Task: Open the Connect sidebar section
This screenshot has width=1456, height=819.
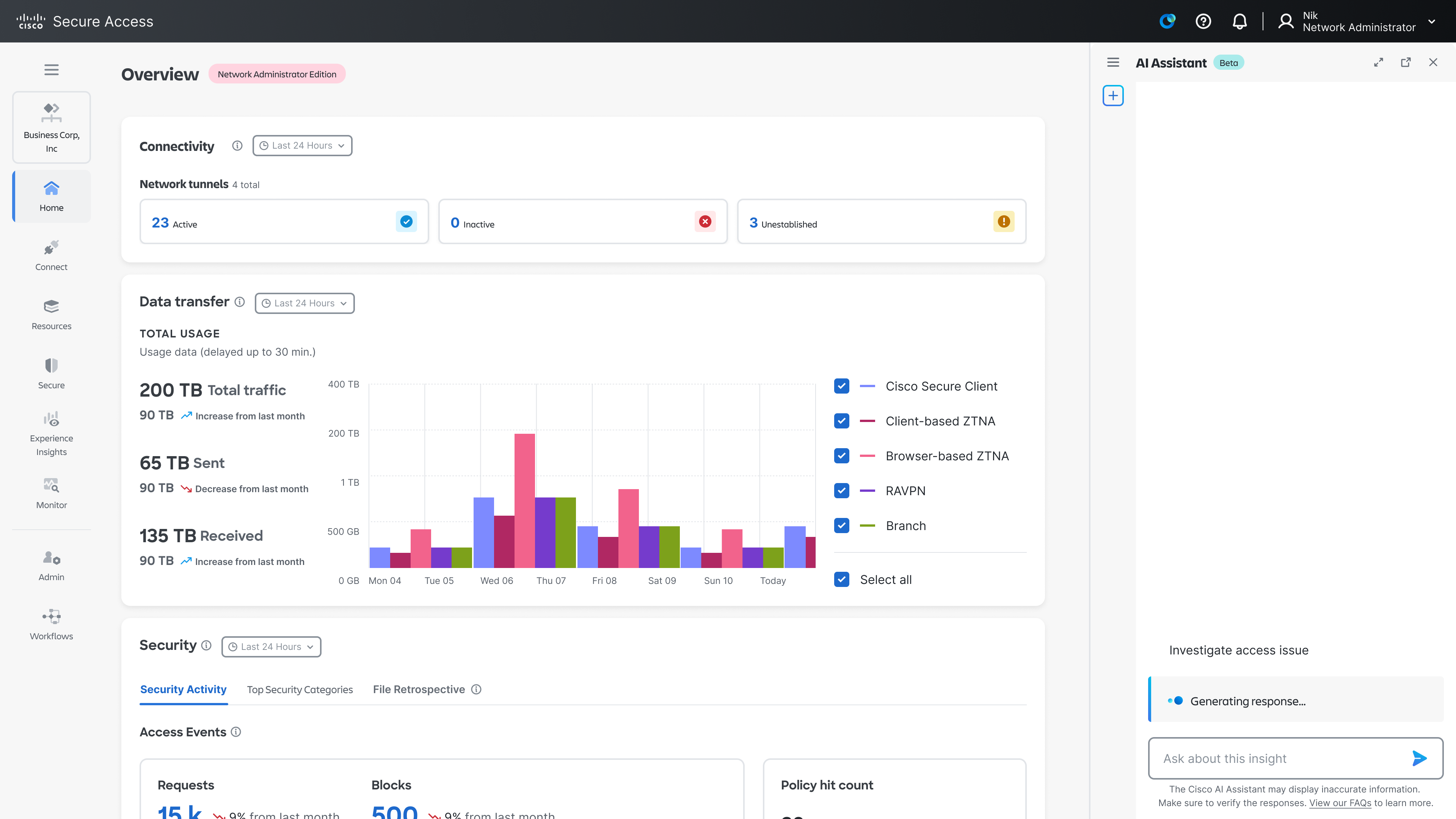Action: point(52,256)
